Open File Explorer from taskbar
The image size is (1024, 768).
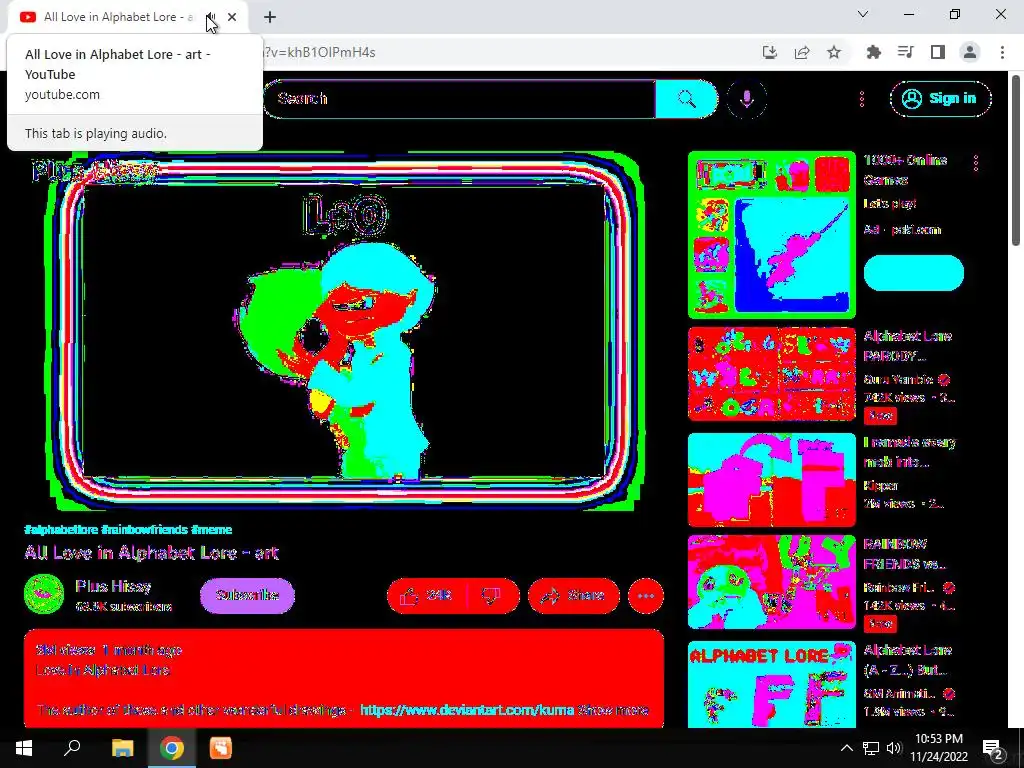[122, 748]
